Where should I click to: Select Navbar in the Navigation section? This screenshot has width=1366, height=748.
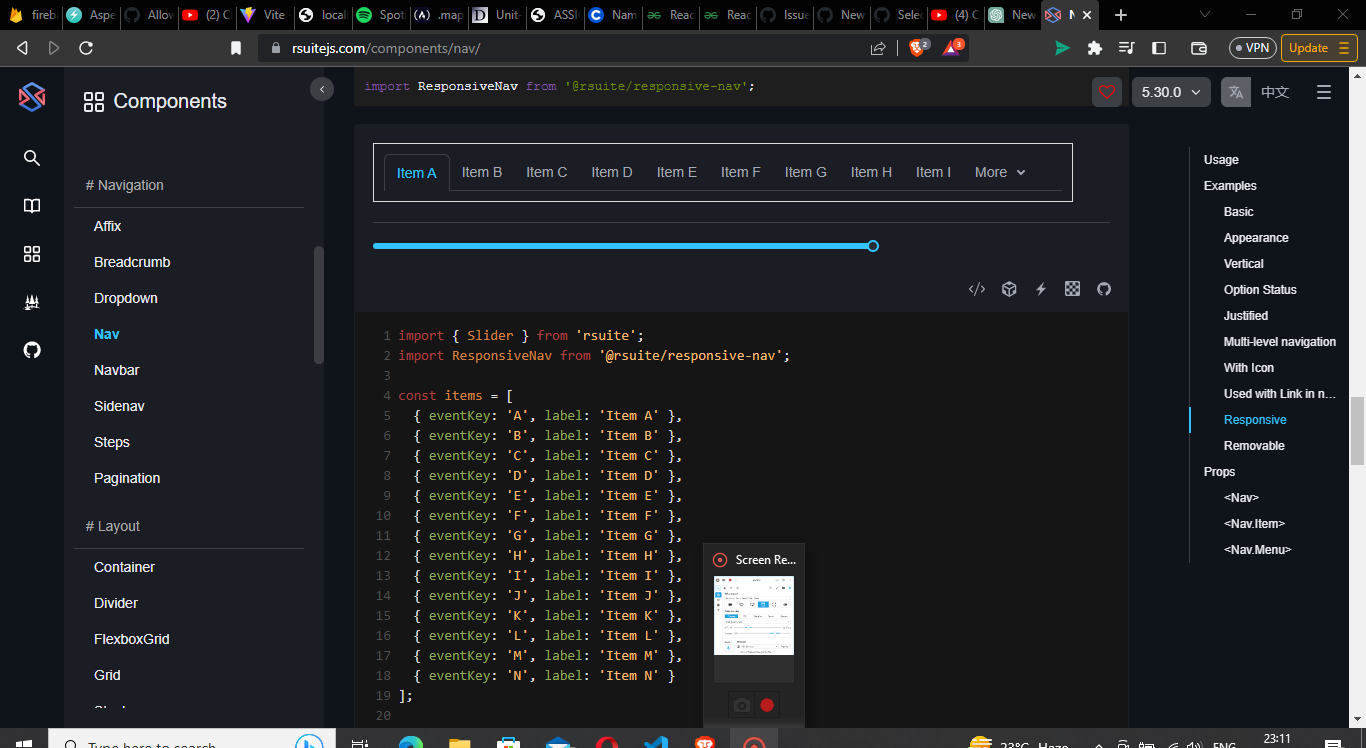[116, 369]
